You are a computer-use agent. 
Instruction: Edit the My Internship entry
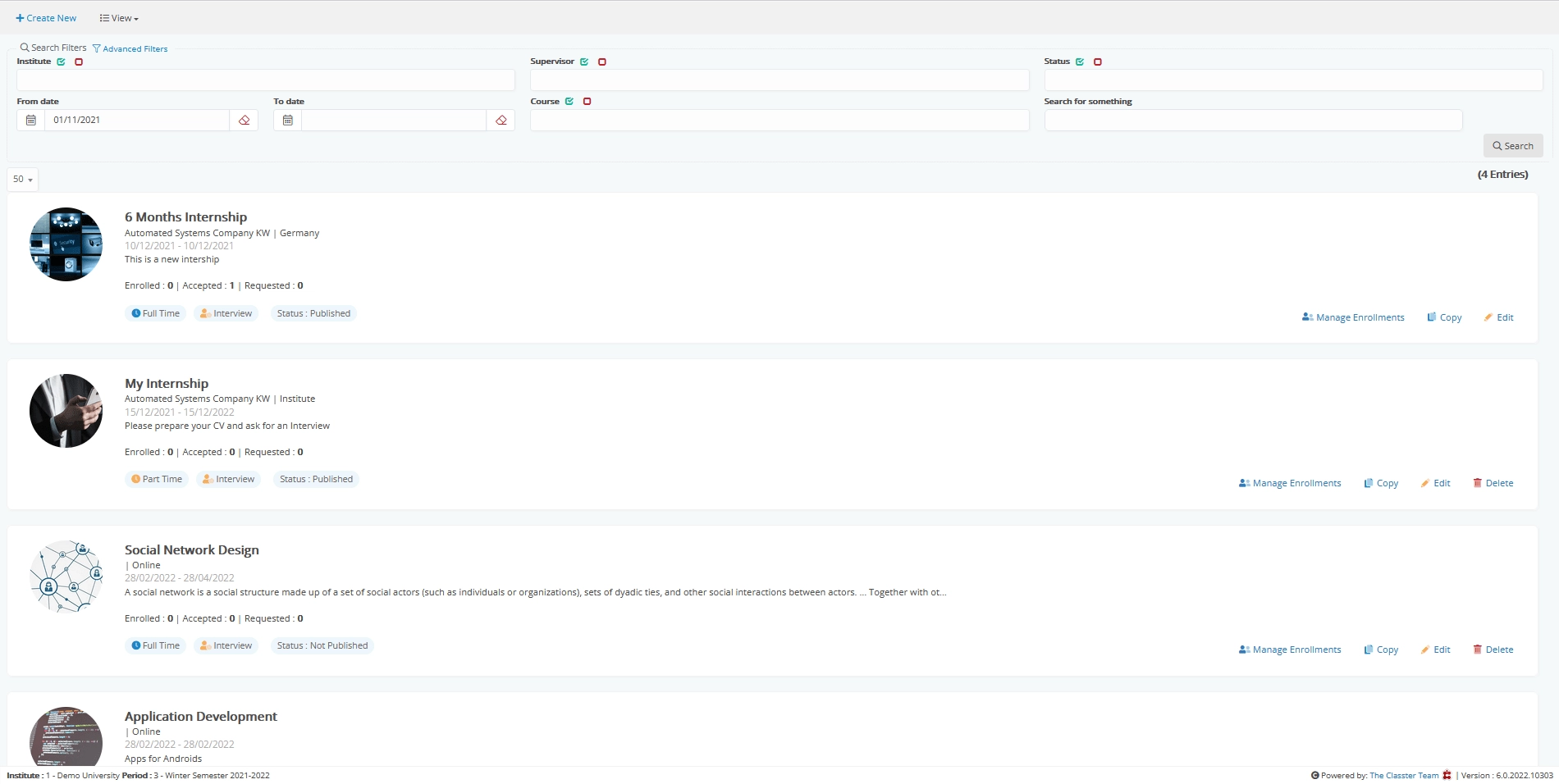pos(1435,483)
